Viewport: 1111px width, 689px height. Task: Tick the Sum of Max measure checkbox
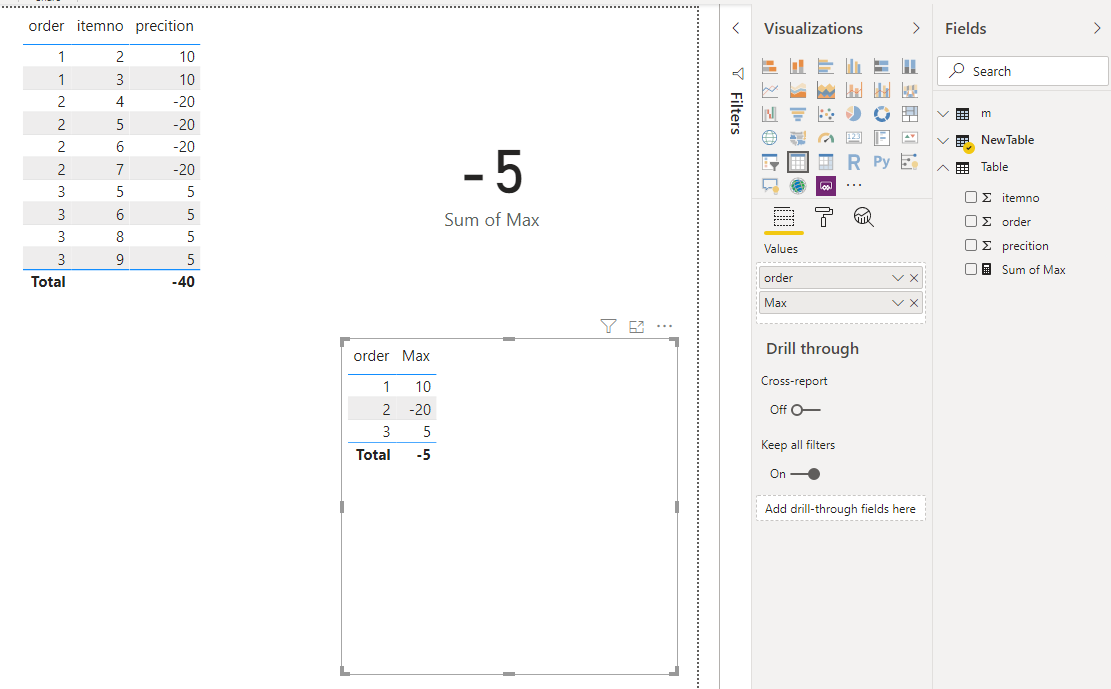[x=971, y=269]
